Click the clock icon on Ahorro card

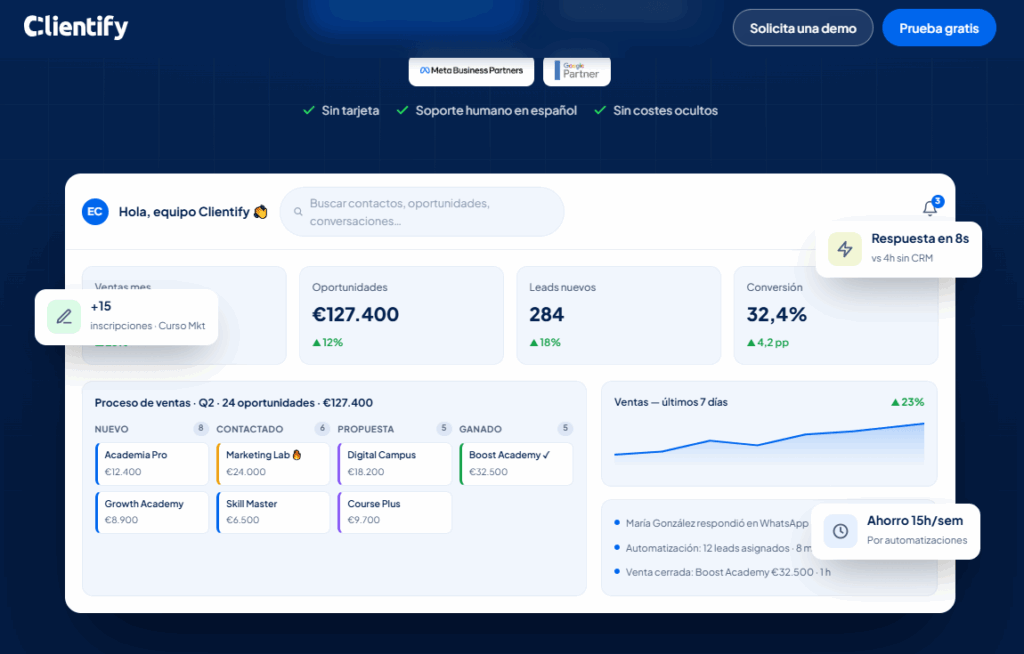840,531
